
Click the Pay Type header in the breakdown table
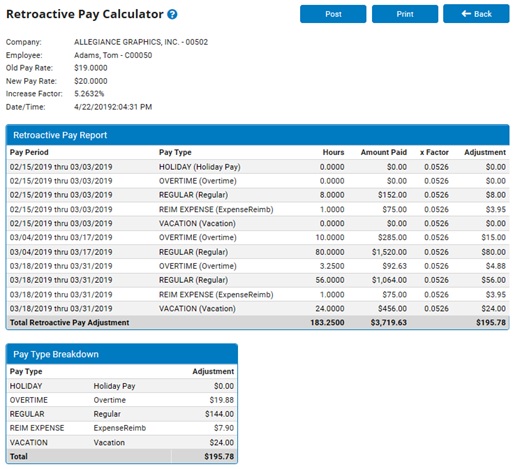tap(26, 372)
